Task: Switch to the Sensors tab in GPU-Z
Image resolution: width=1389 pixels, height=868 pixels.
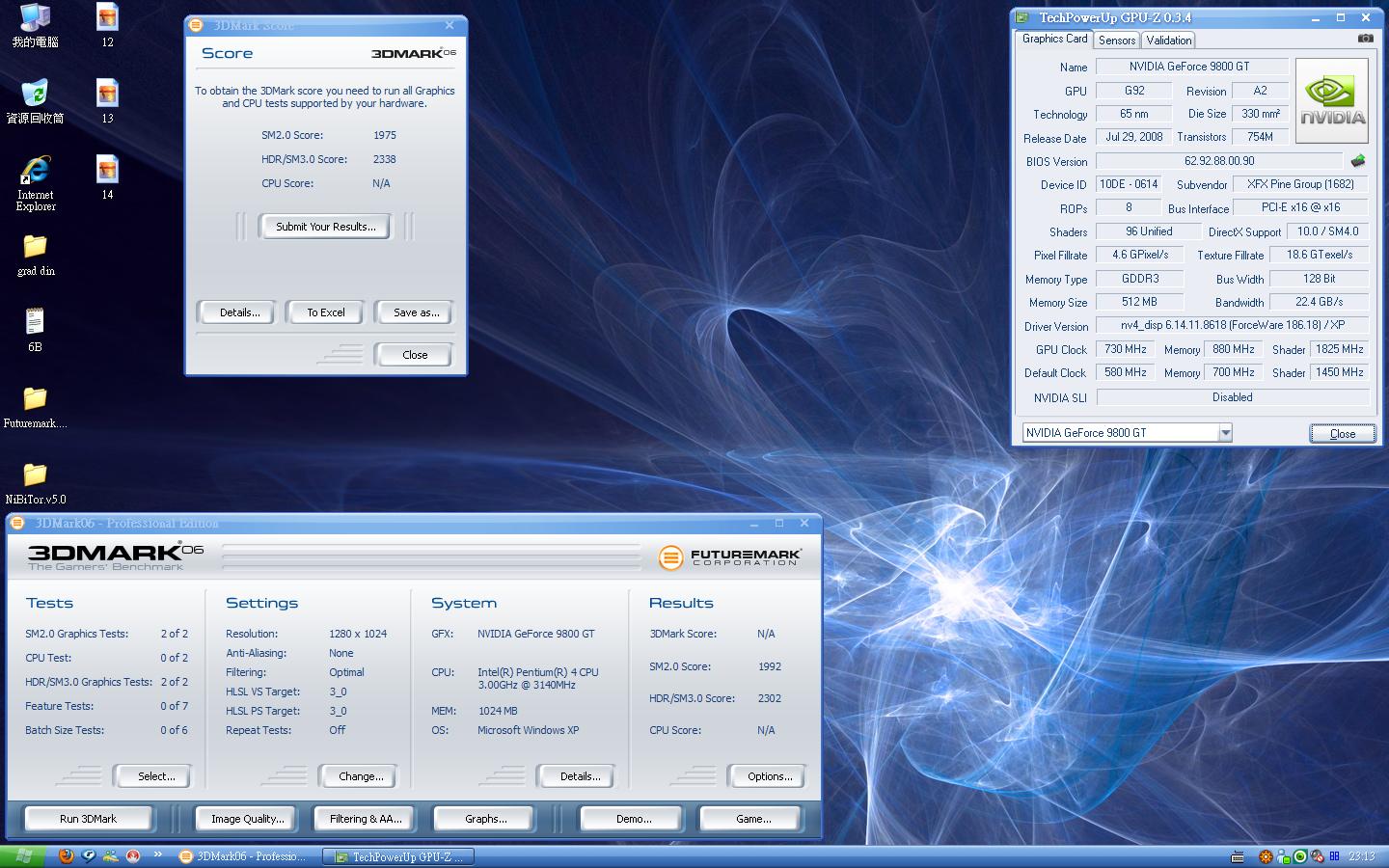Action: click(x=1117, y=40)
